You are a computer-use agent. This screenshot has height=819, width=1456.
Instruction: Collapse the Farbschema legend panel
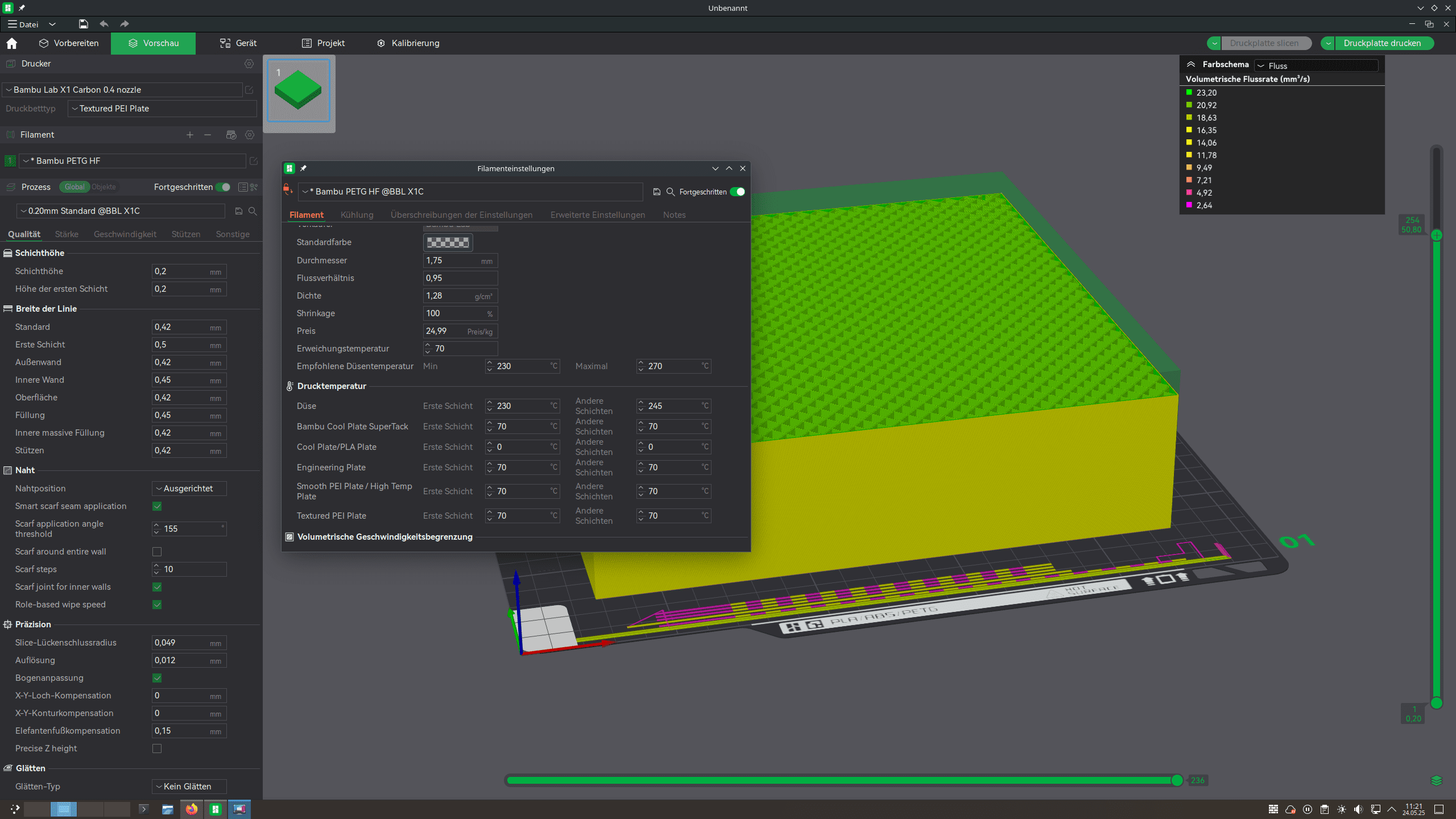click(1190, 64)
